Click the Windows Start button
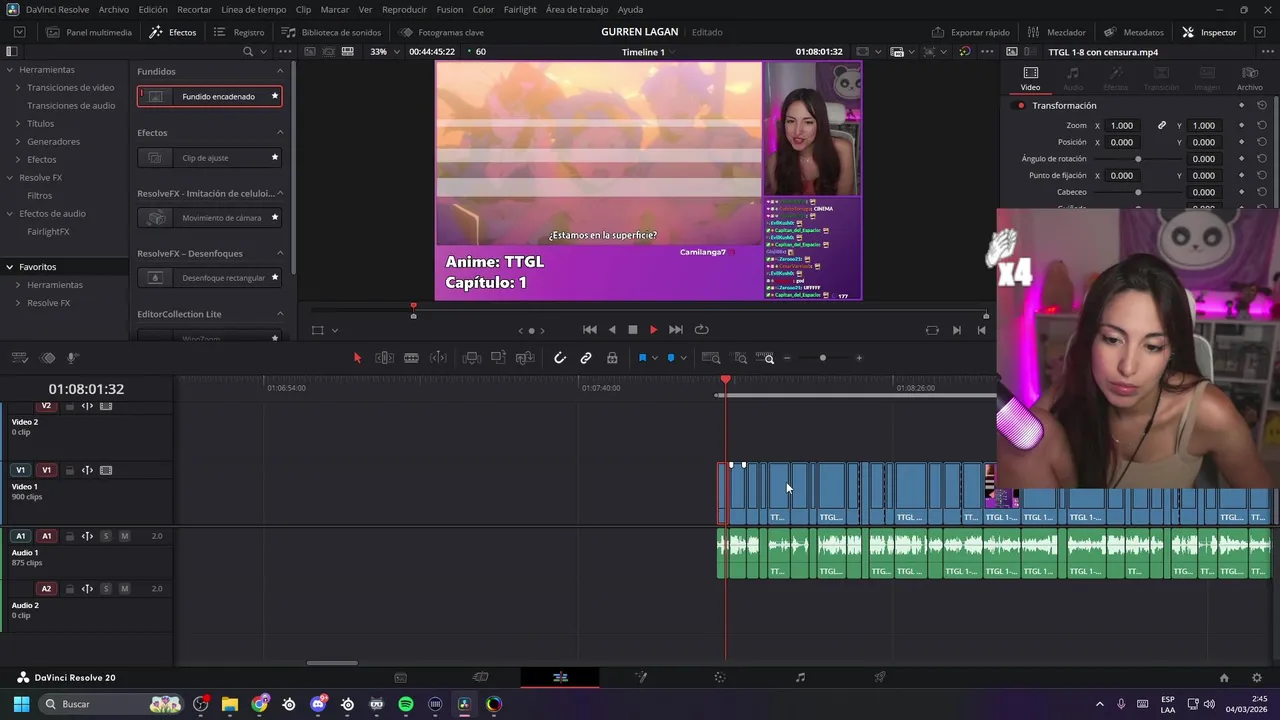Screen dimensions: 1280x720 coord(21,705)
